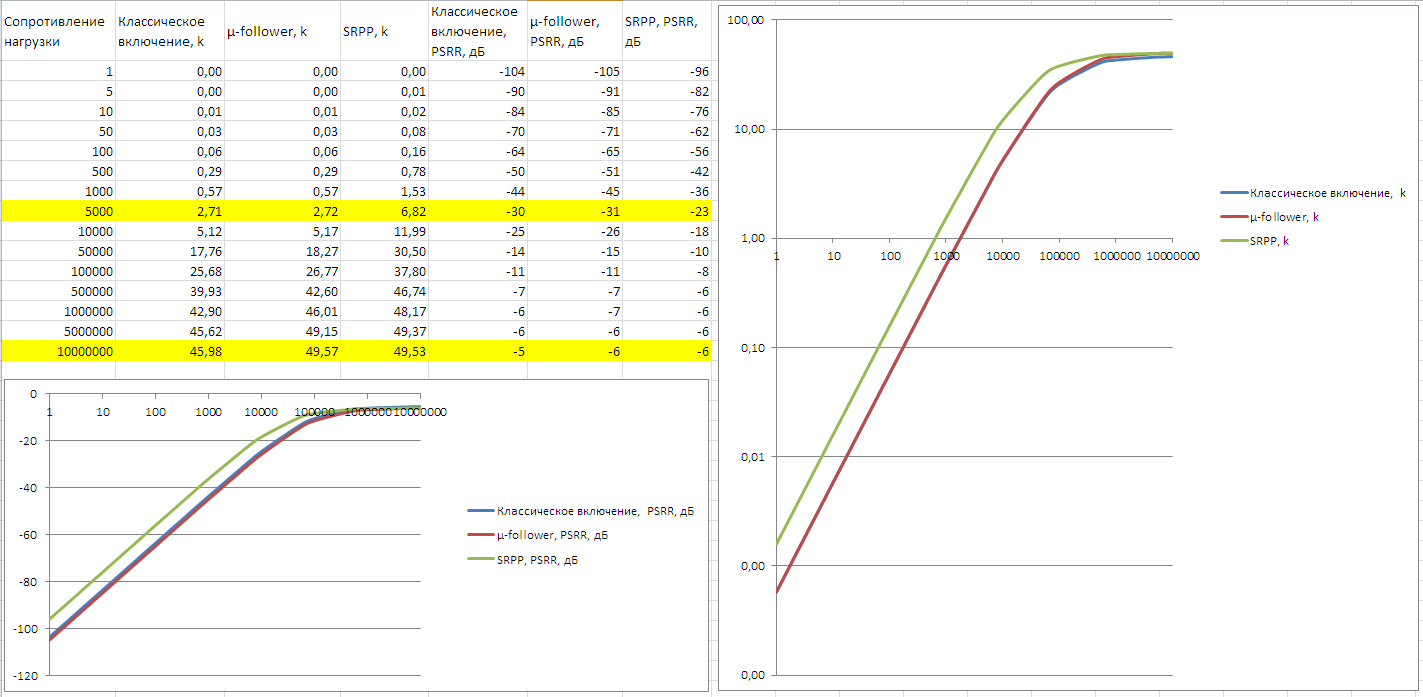1423x697 pixels.
Task: Select the cell with value 18,27
Action: [x=282, y=251]
